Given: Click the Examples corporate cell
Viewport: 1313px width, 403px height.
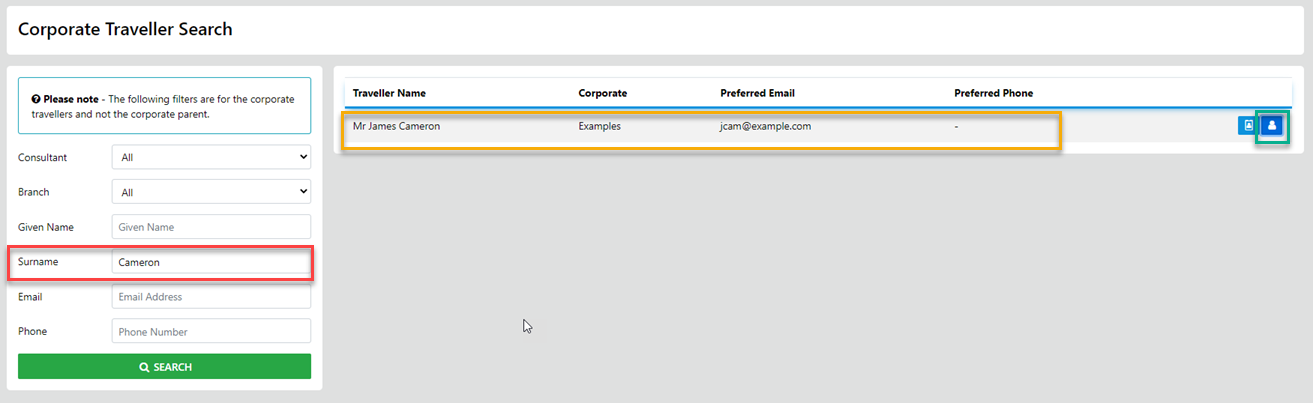Looking at the screenshot, I should tap(599, 127).
